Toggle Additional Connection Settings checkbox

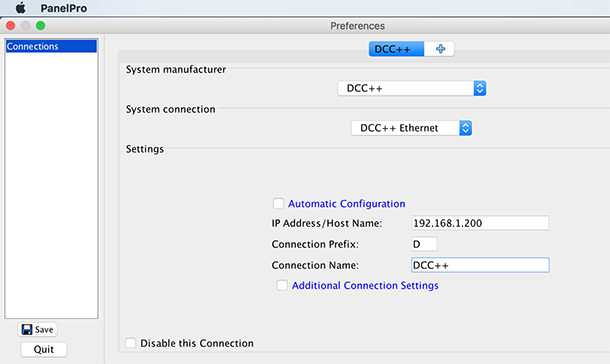pos(282,285)
